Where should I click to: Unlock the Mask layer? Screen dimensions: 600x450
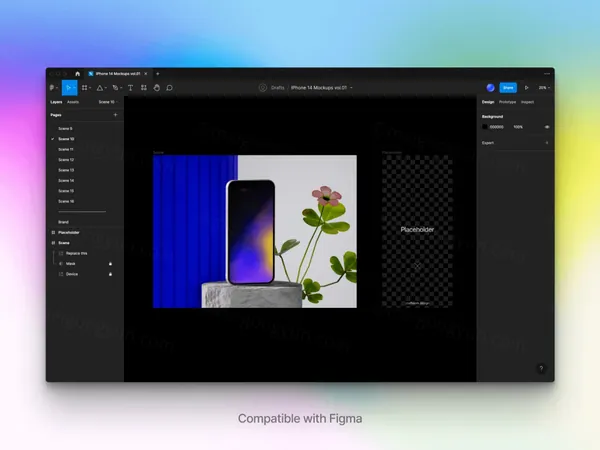(110, 263)
